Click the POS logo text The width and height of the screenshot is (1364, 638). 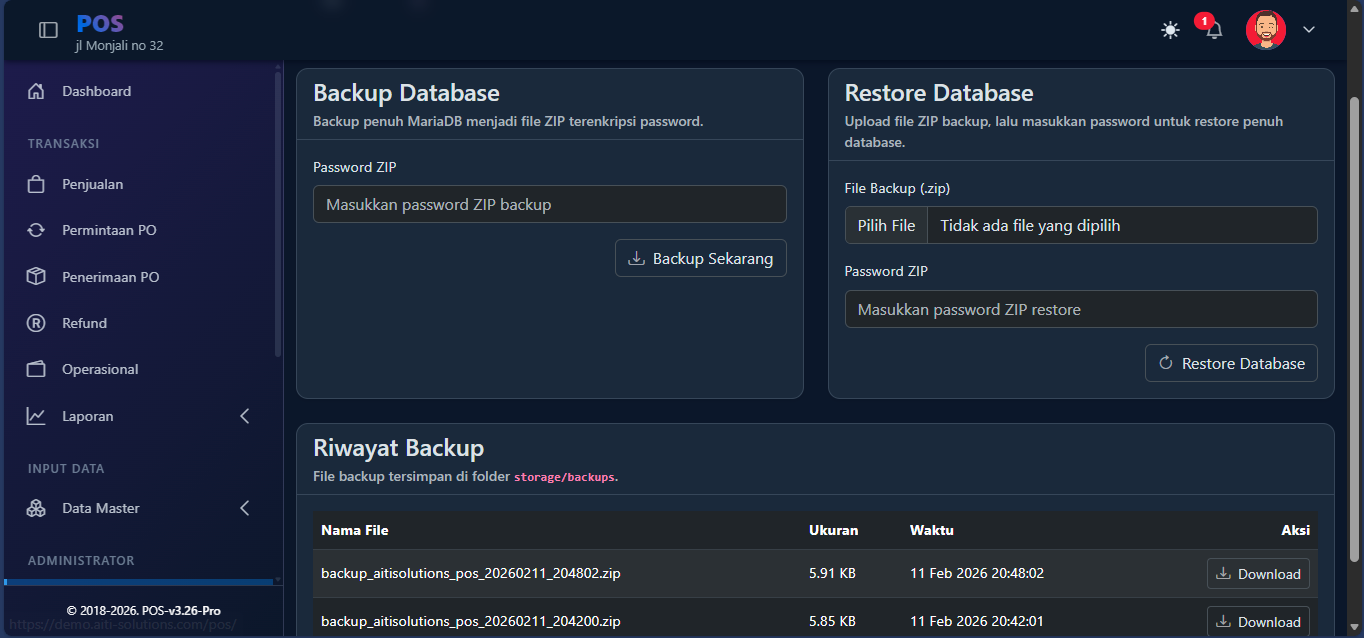100,23
